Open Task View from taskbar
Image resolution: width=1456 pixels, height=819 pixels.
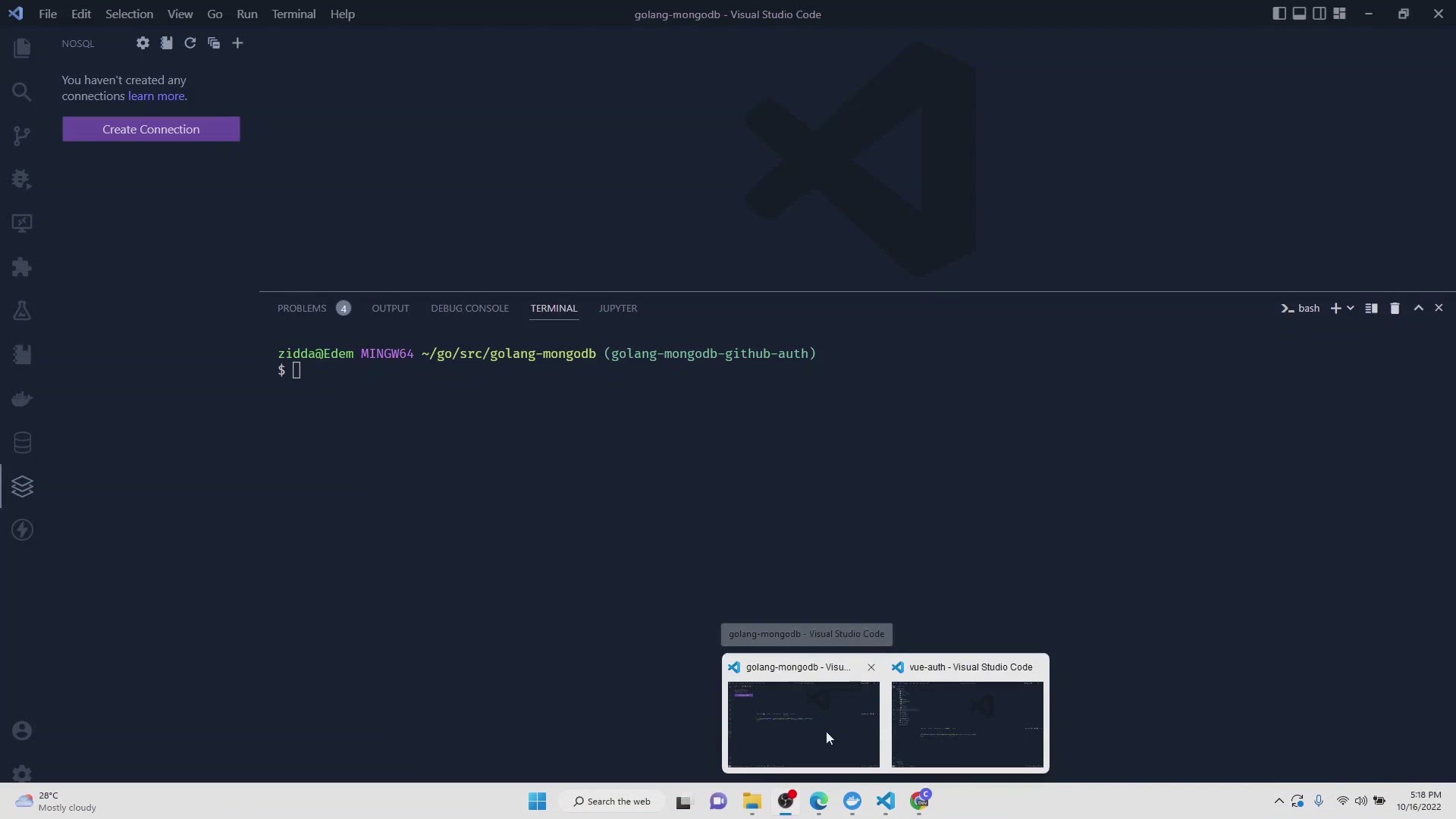pos(684,802)
